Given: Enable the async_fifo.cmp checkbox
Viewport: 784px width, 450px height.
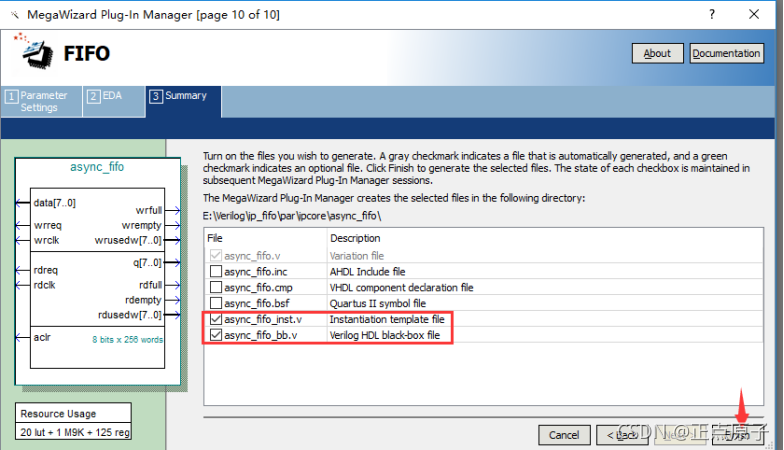Looking at the screenshot, I should click(x=216, y=288).
